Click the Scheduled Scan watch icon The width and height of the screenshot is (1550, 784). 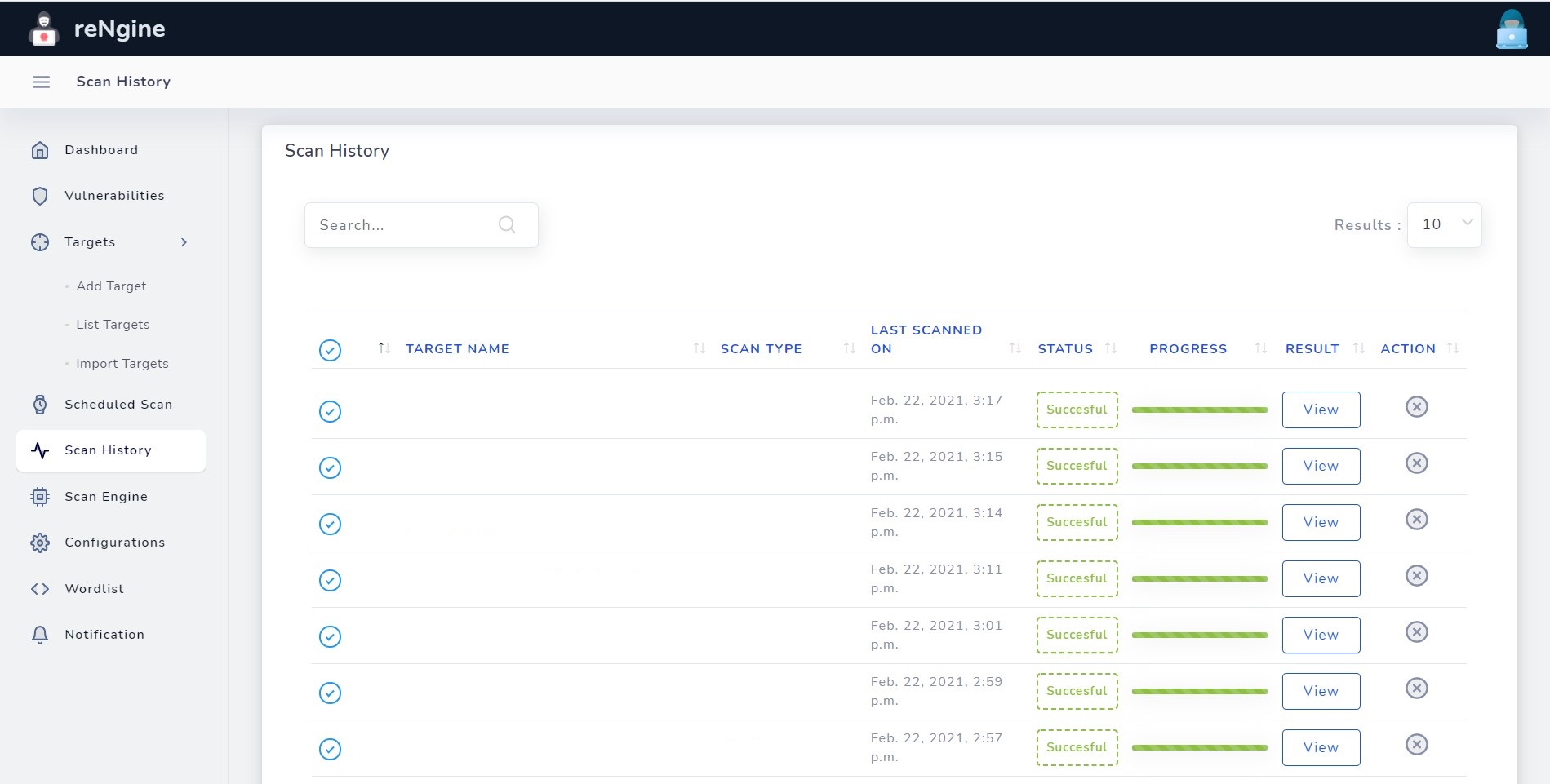(40, 405)
